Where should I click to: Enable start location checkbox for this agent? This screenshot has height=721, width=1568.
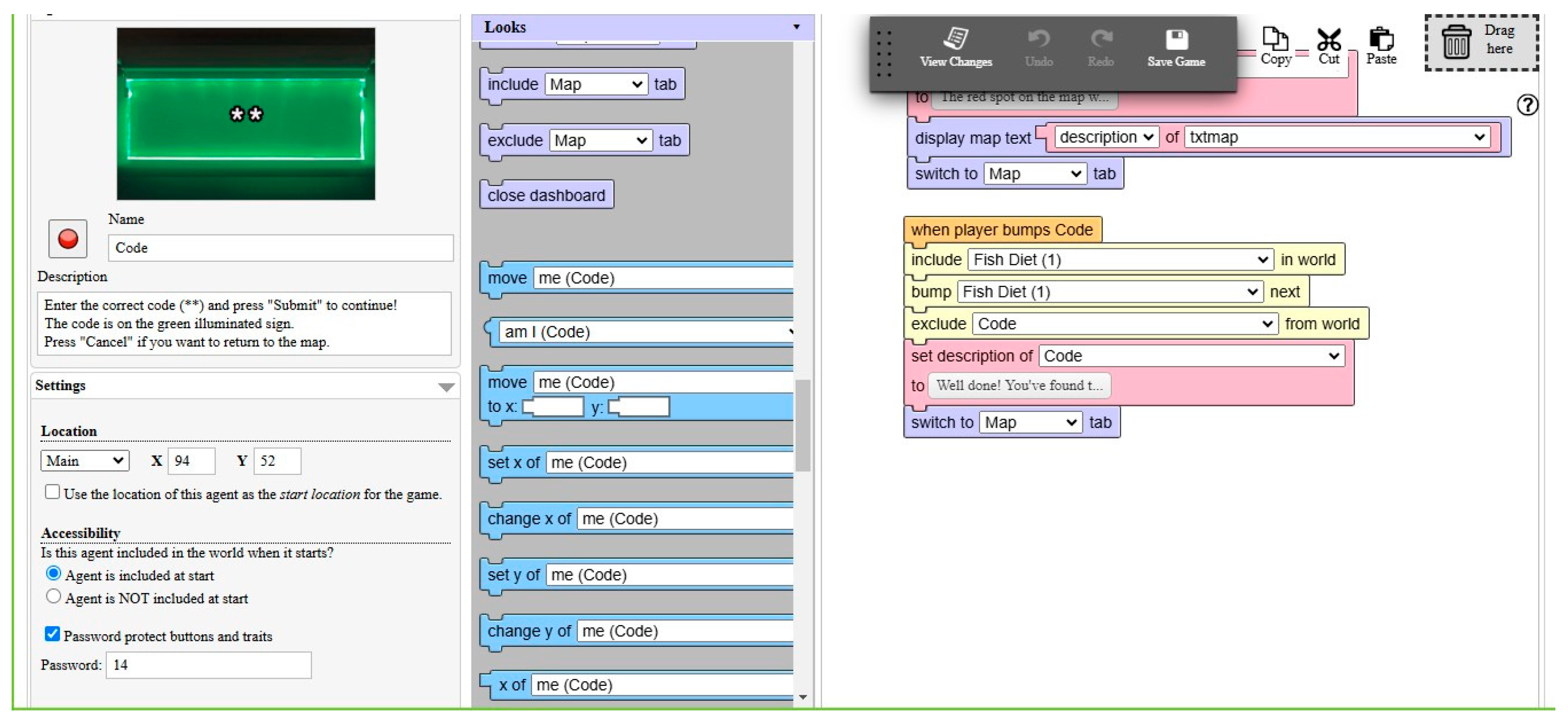click(52, 492)
